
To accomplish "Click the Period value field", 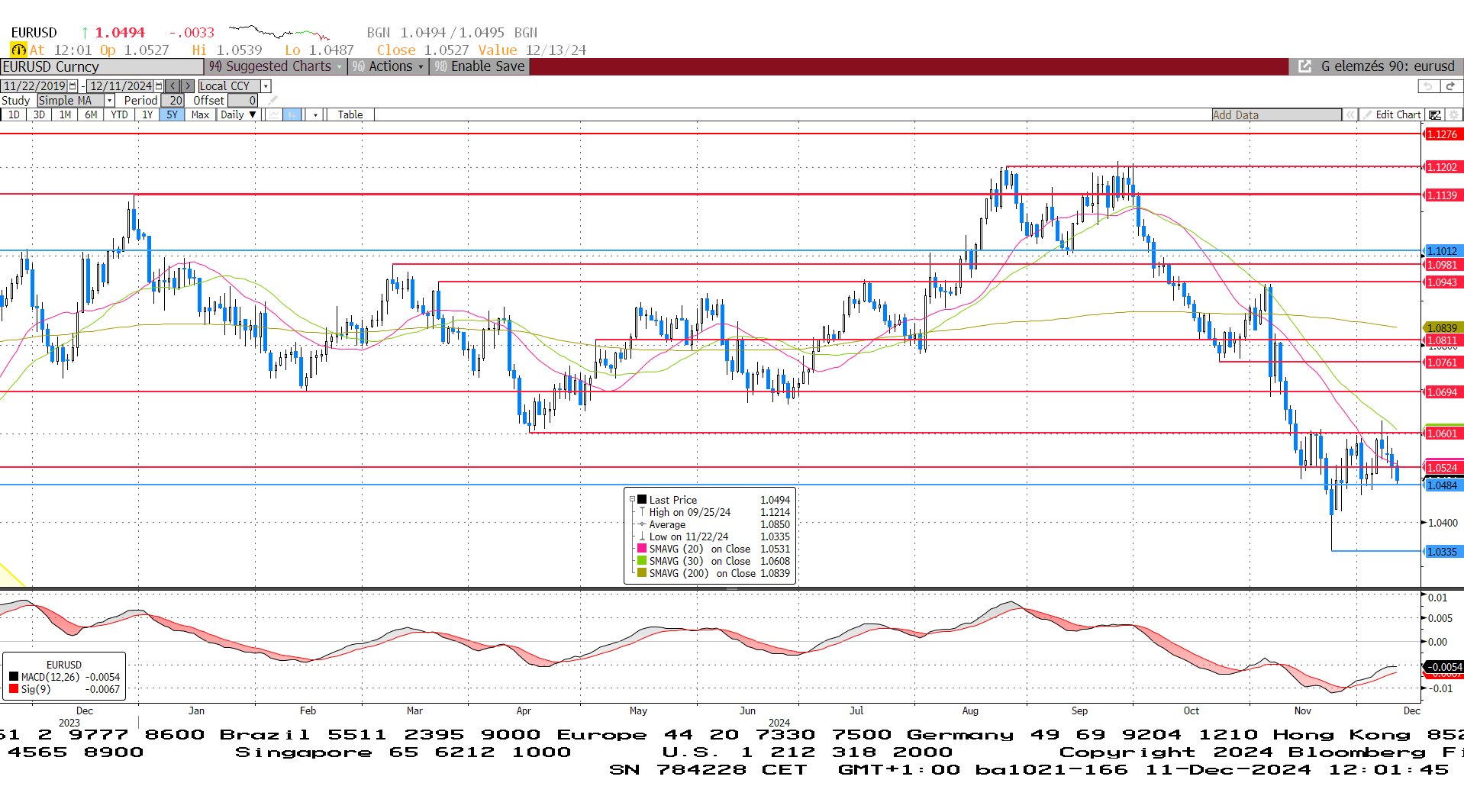I will [173, 100].
